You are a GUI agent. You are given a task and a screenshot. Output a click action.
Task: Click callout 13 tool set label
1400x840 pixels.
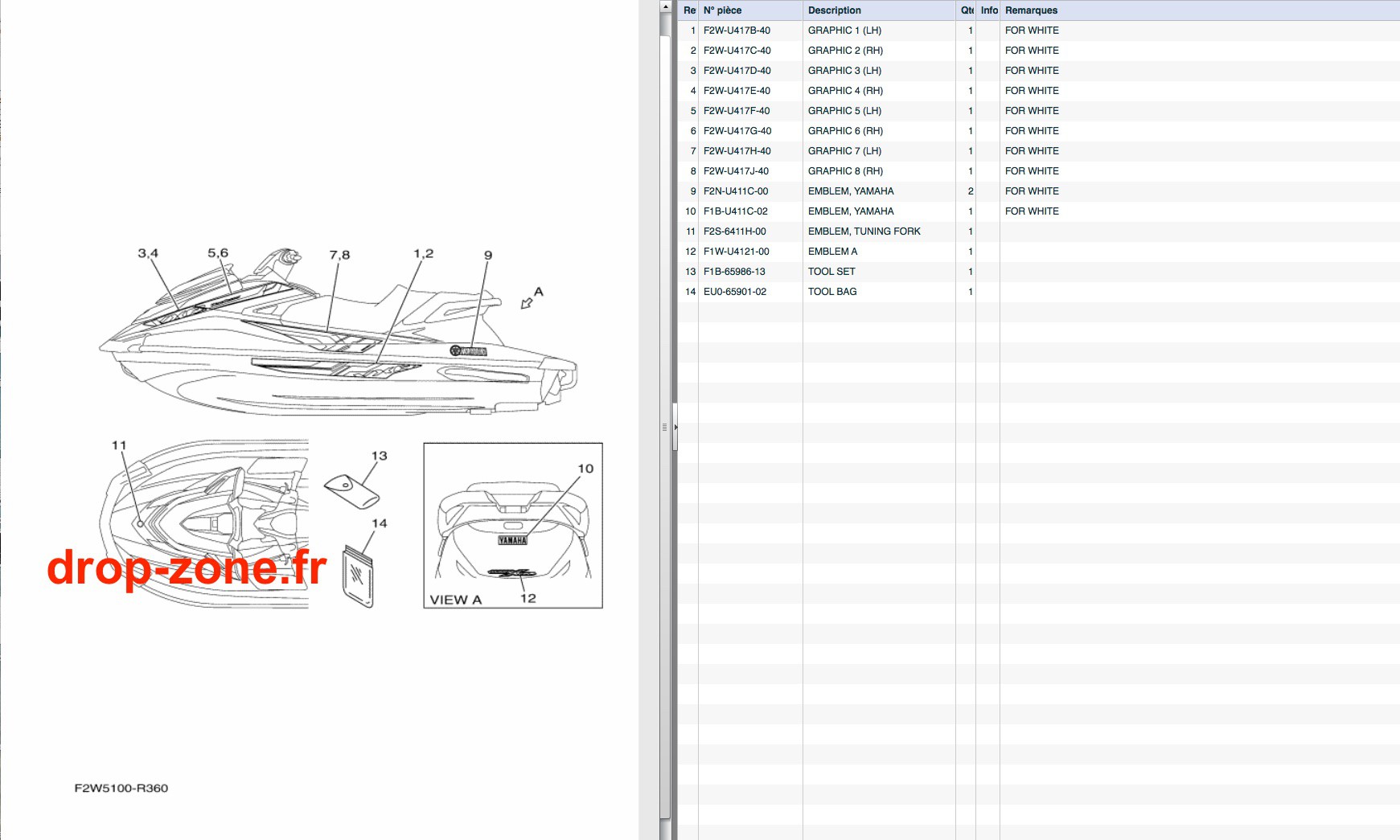click(380, 456)
